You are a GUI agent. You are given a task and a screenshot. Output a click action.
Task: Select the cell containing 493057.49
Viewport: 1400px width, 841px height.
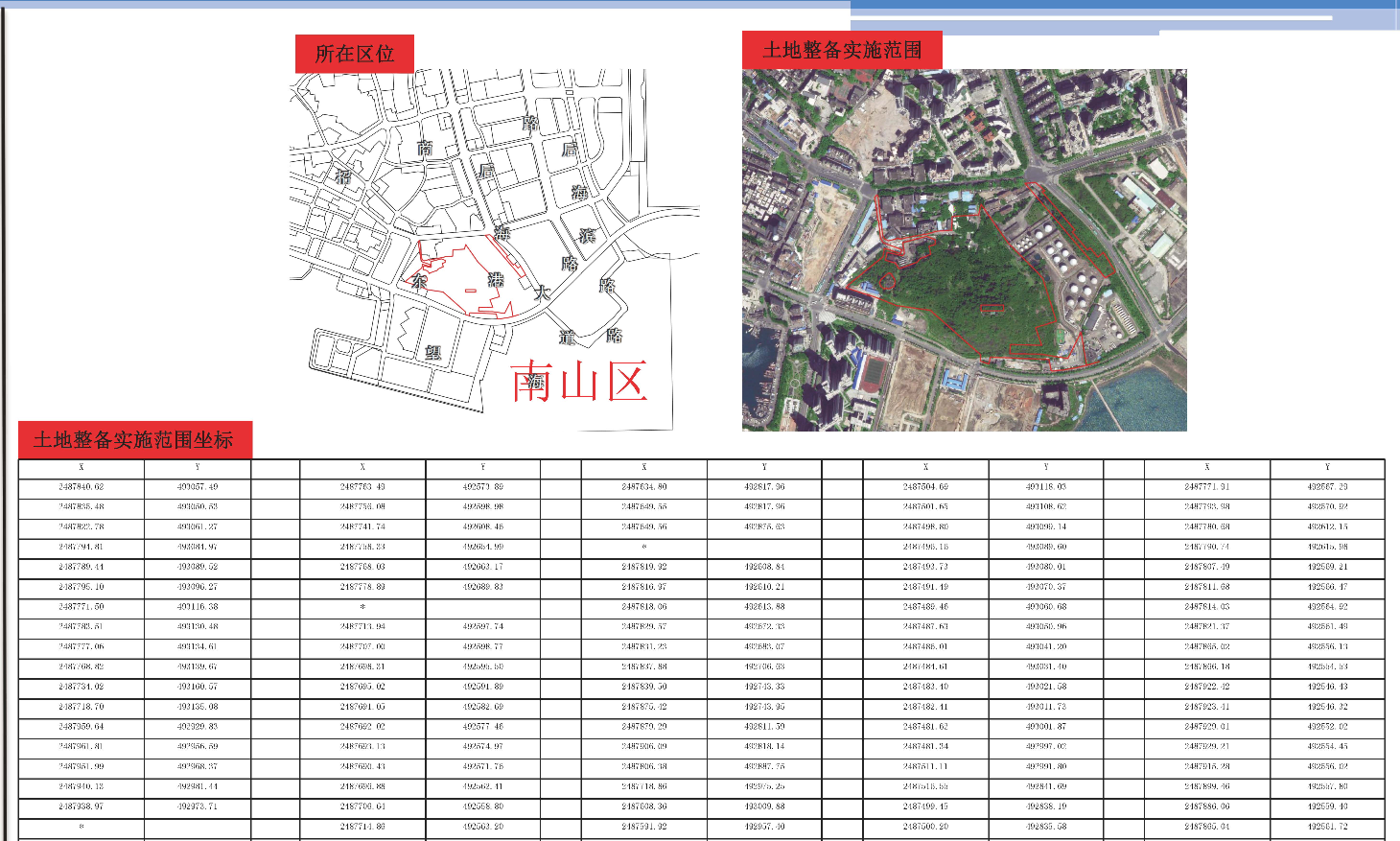198,487
